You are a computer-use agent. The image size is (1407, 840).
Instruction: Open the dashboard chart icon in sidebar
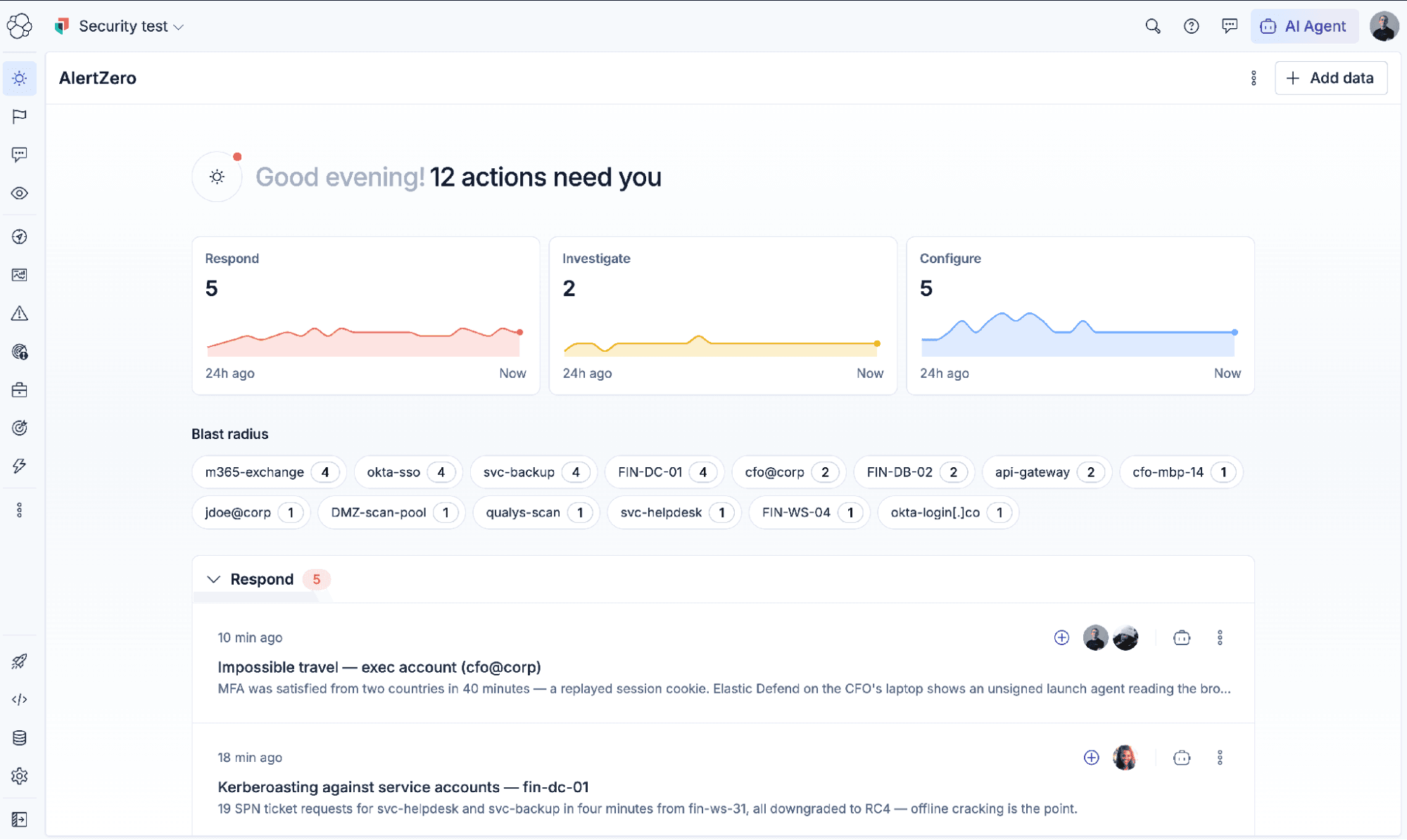[20, 275]
